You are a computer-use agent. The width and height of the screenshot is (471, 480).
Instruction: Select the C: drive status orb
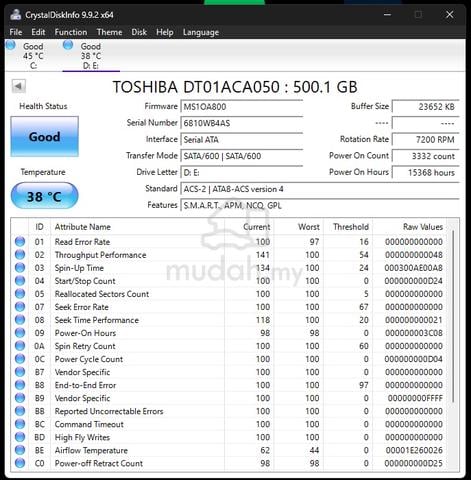[x=11, y=45]
